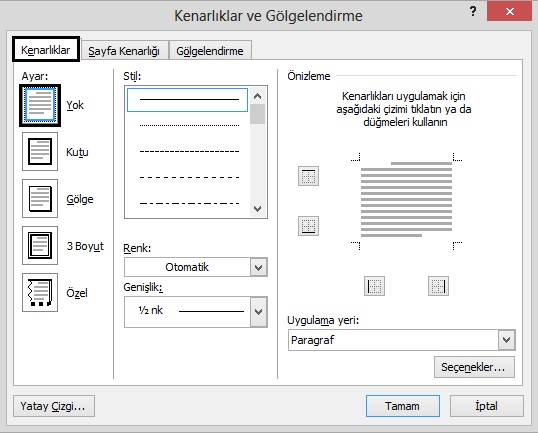Click the style list down arrow
Screen dimensions: 538x433
tap(258, 209)
